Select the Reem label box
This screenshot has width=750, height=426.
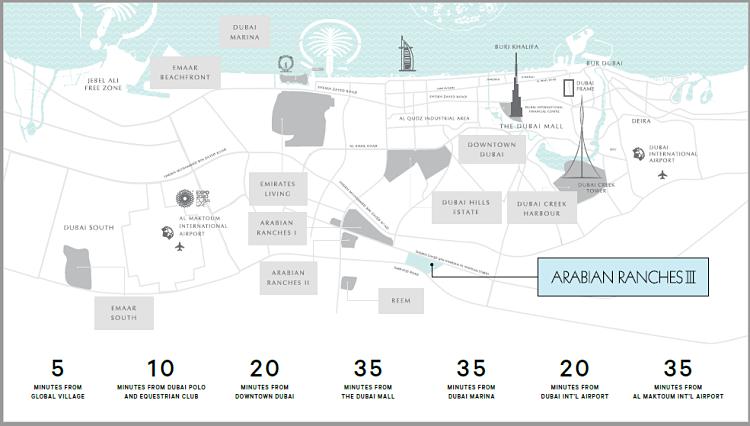pos(401,301)
